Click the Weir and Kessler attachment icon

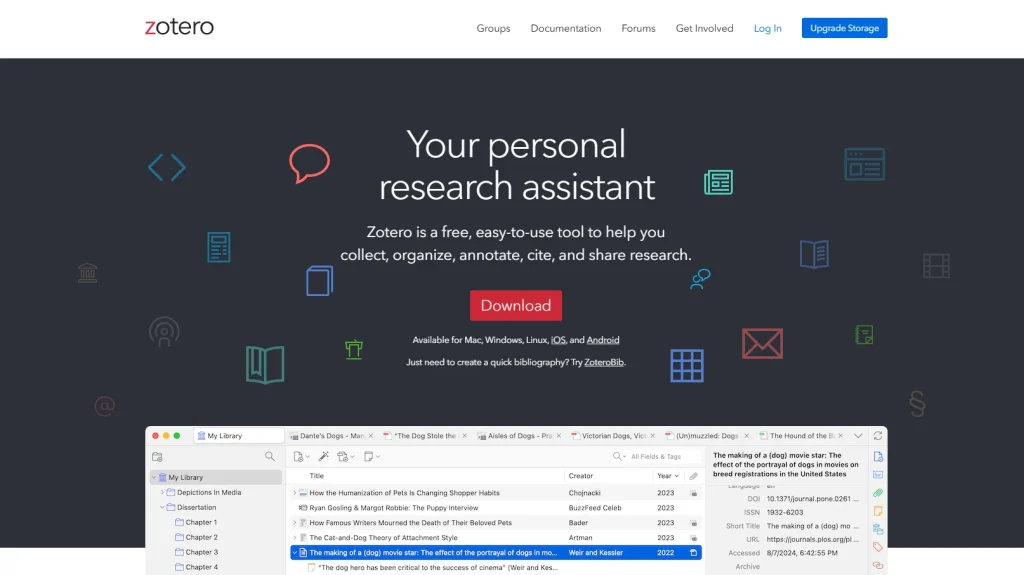694,553
